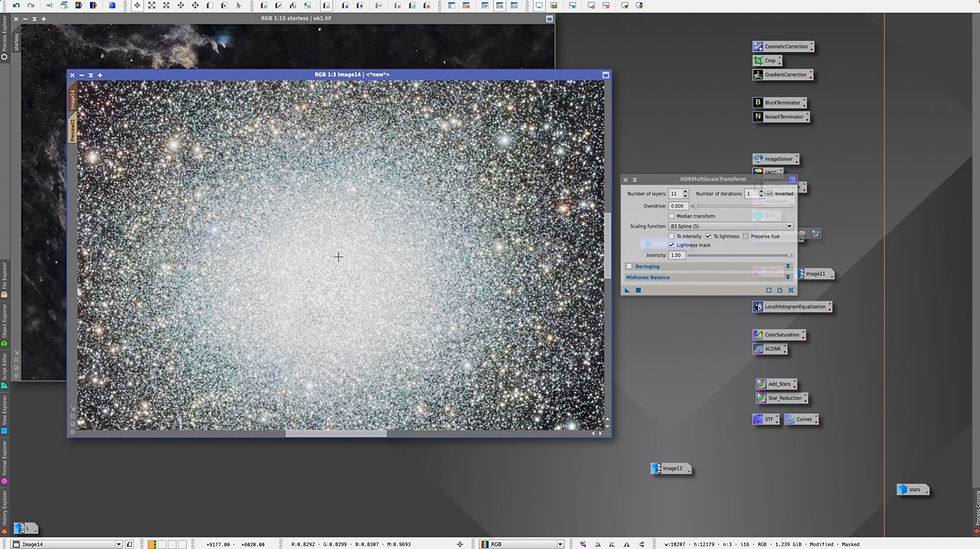Open the Star_Reduction process icon
The image size is (980, 549).
[x=782, y=398]
